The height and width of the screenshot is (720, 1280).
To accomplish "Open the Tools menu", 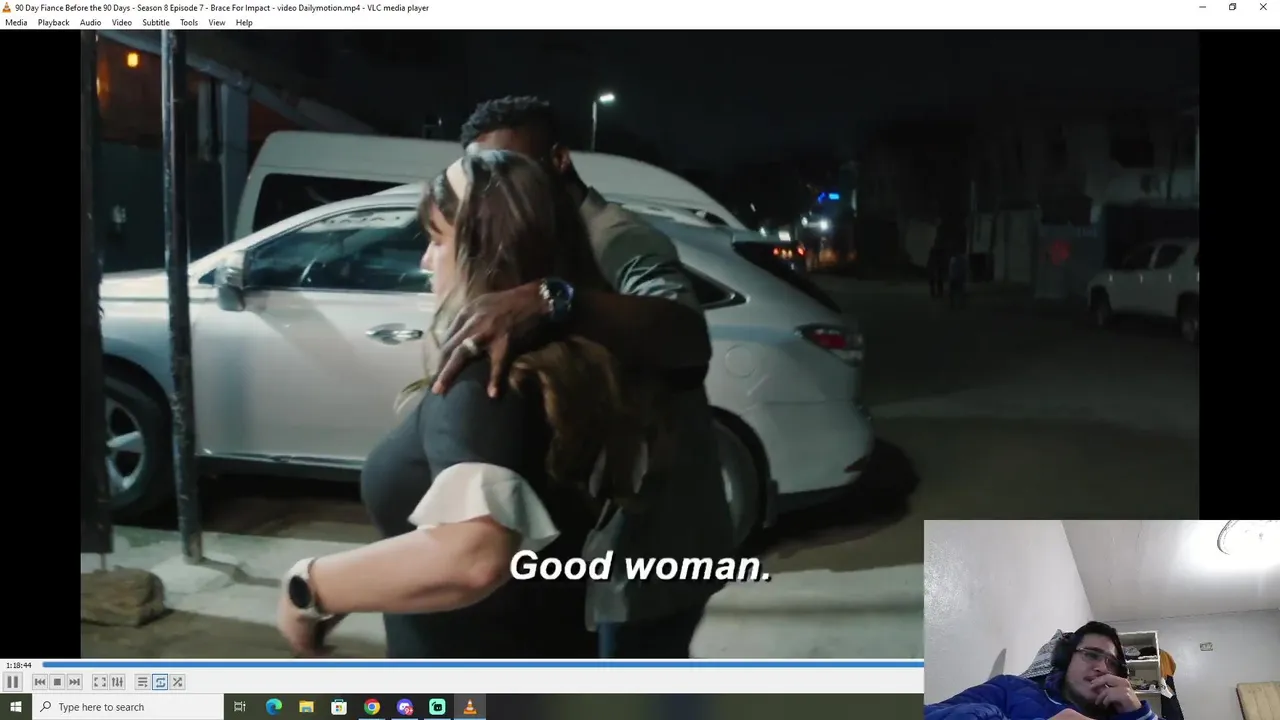I will 189,22.
